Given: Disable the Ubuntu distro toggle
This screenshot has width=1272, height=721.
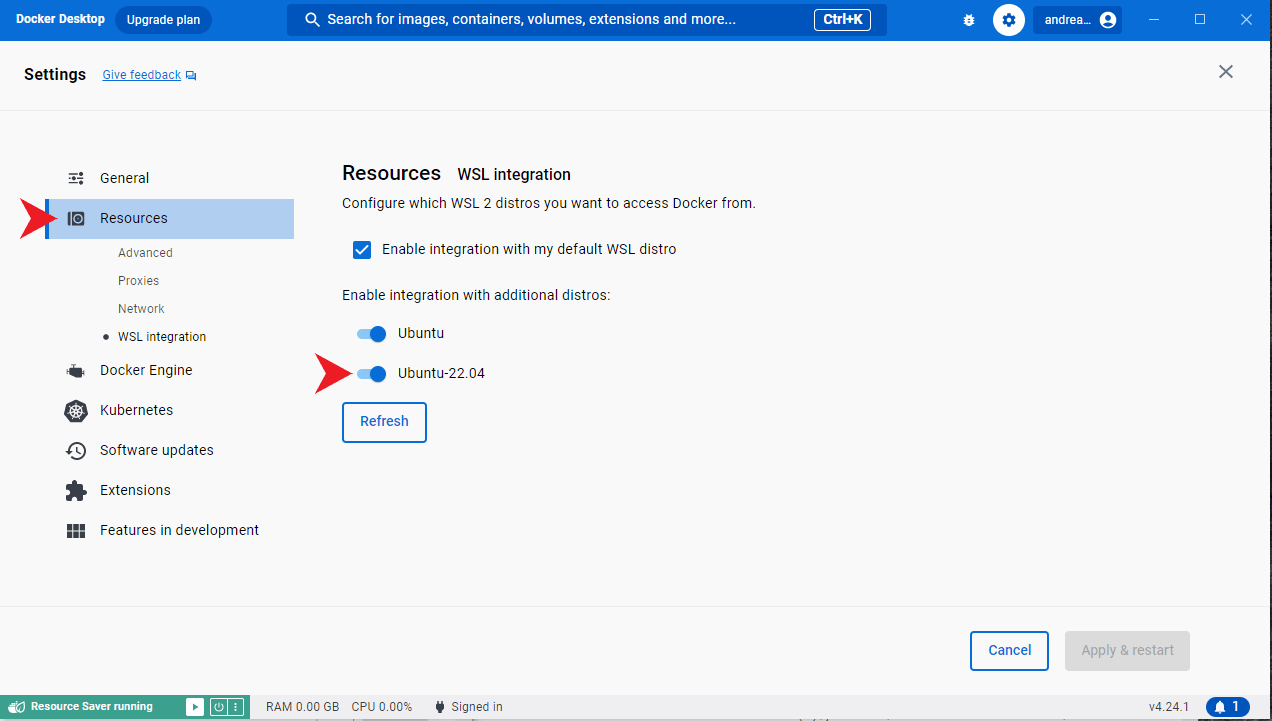Looking at the screenshot, I should coord(371,333).
